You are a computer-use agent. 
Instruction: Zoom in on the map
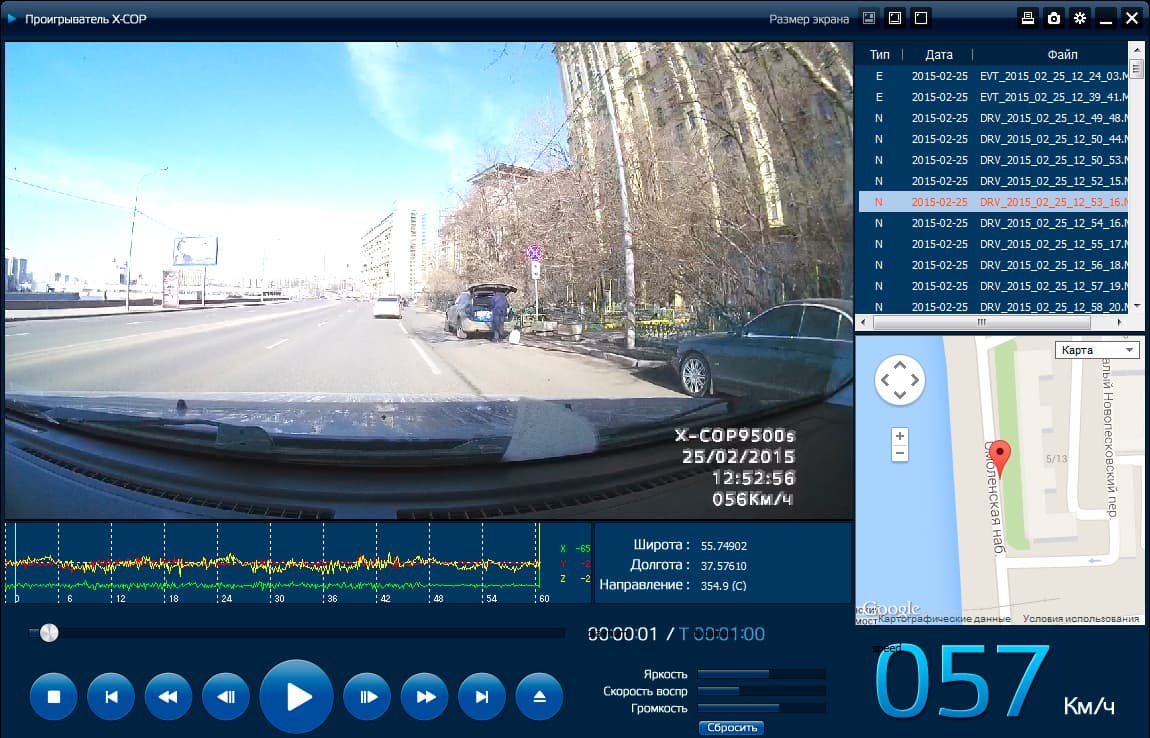tap(900, 436)
